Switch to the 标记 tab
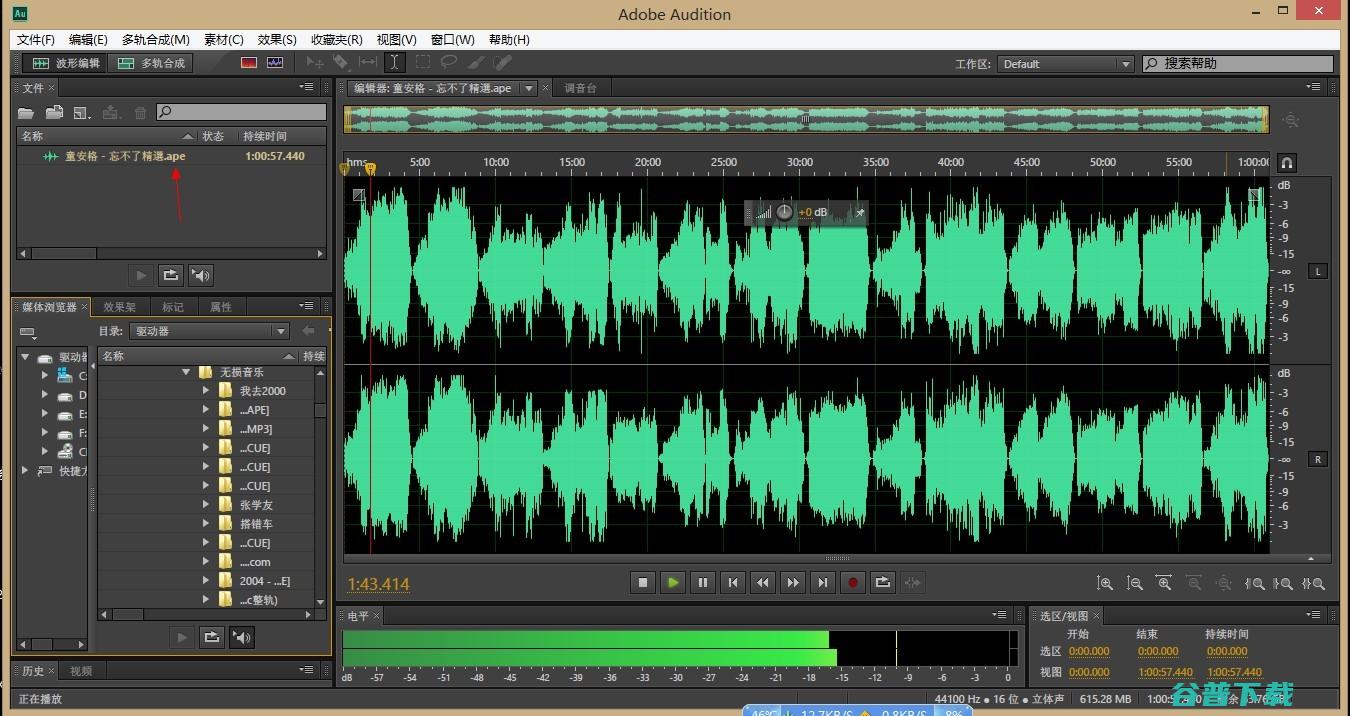 point(173,307)
